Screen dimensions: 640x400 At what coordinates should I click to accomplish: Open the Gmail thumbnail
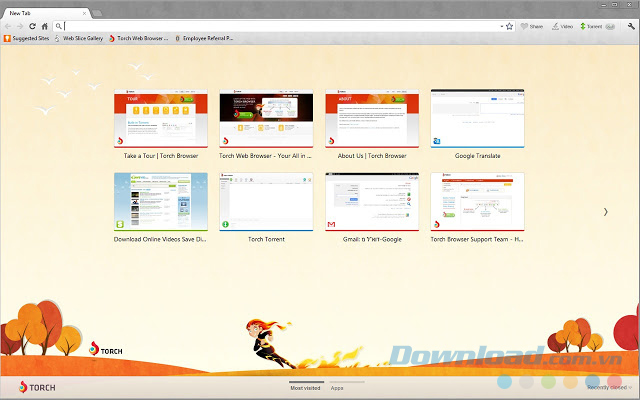coord(370,202)
